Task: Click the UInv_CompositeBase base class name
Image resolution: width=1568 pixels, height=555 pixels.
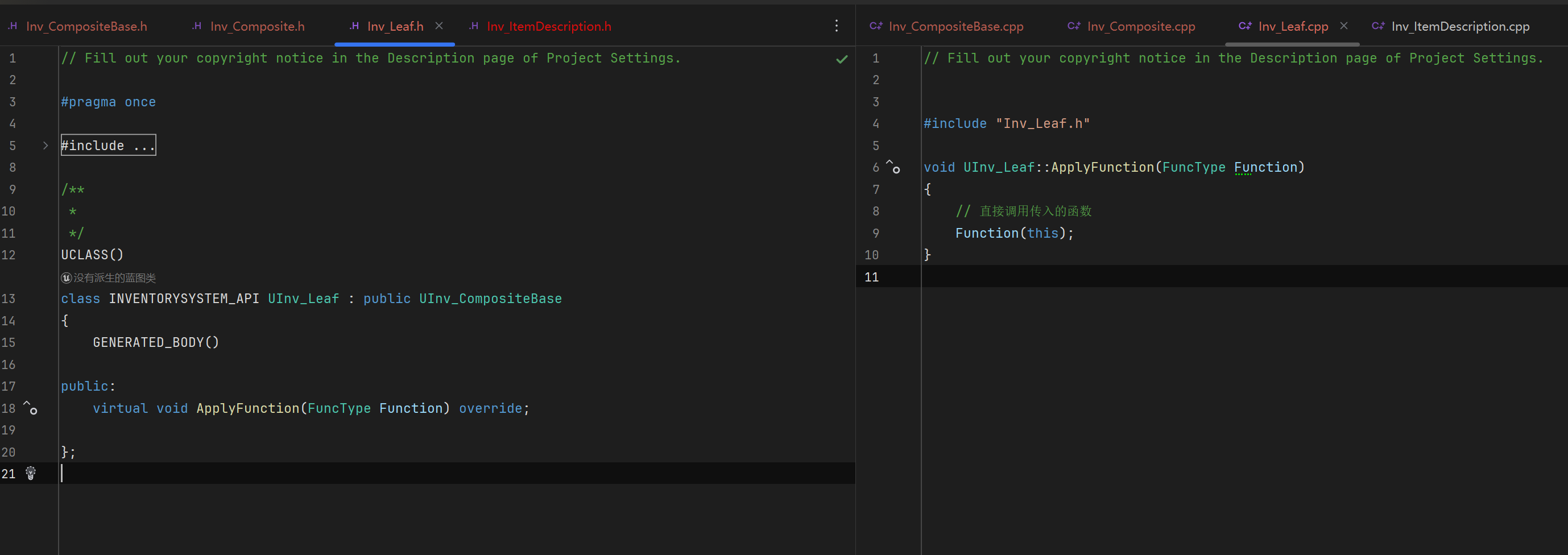Action: (490, 298)
